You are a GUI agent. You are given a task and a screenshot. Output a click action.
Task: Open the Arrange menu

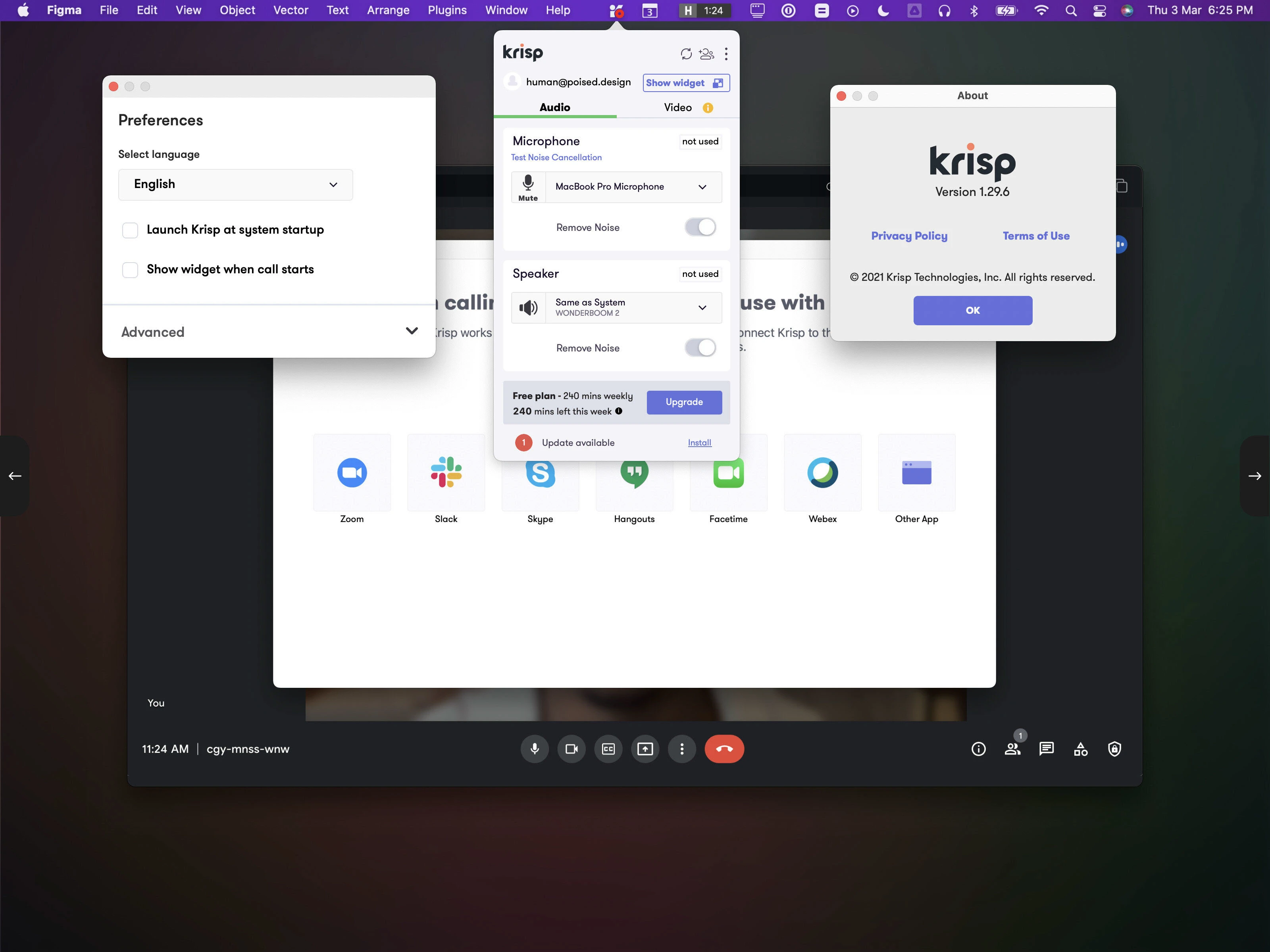pos(388,10)
